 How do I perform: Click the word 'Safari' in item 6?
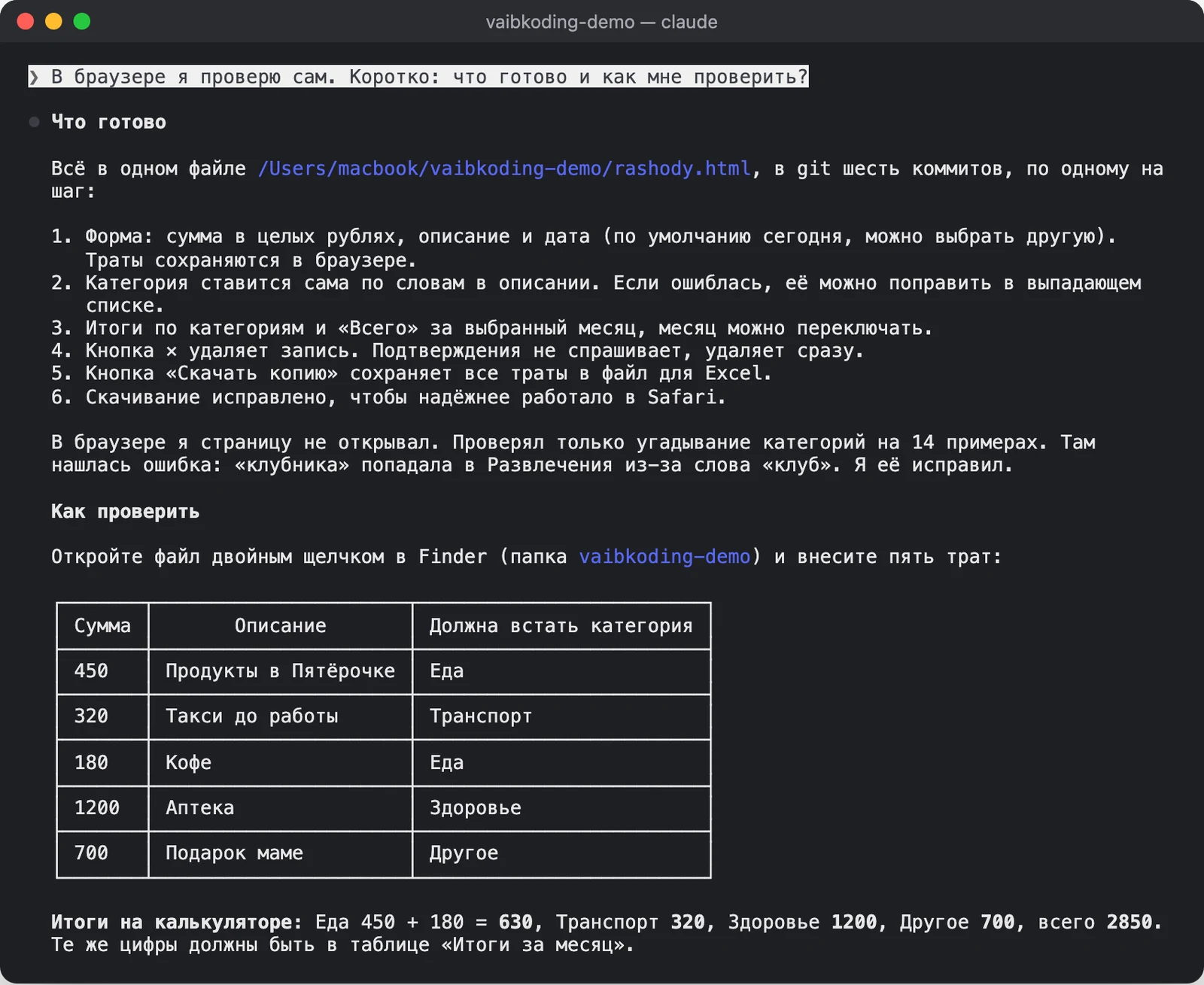pos(682,397)
